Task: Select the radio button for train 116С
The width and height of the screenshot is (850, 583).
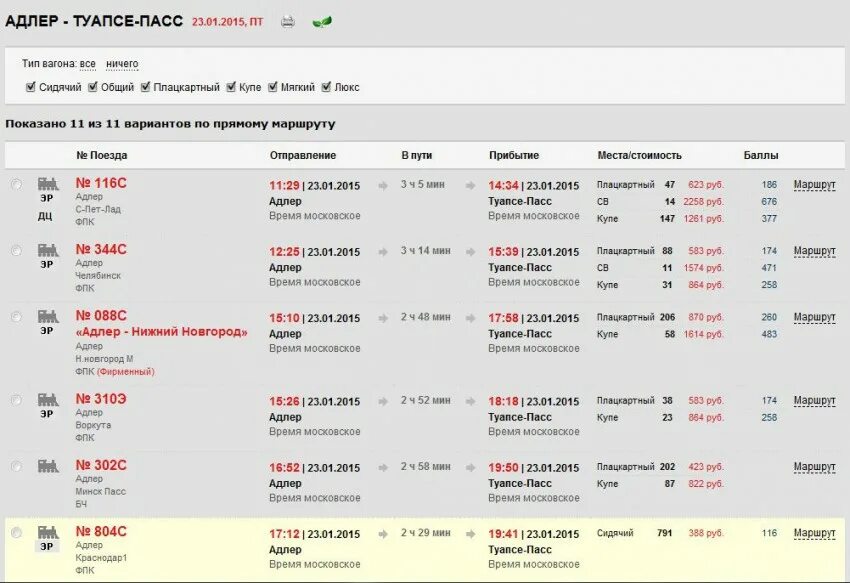Action: [16, 185]
